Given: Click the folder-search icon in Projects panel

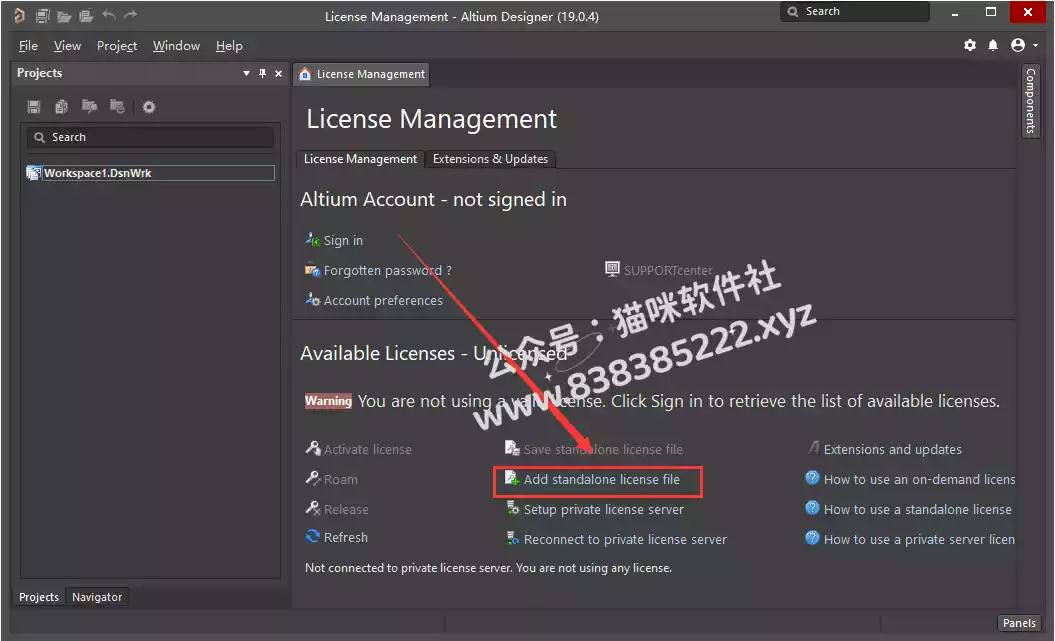Looking at the screenshot, I should click(x=89, y=106).
